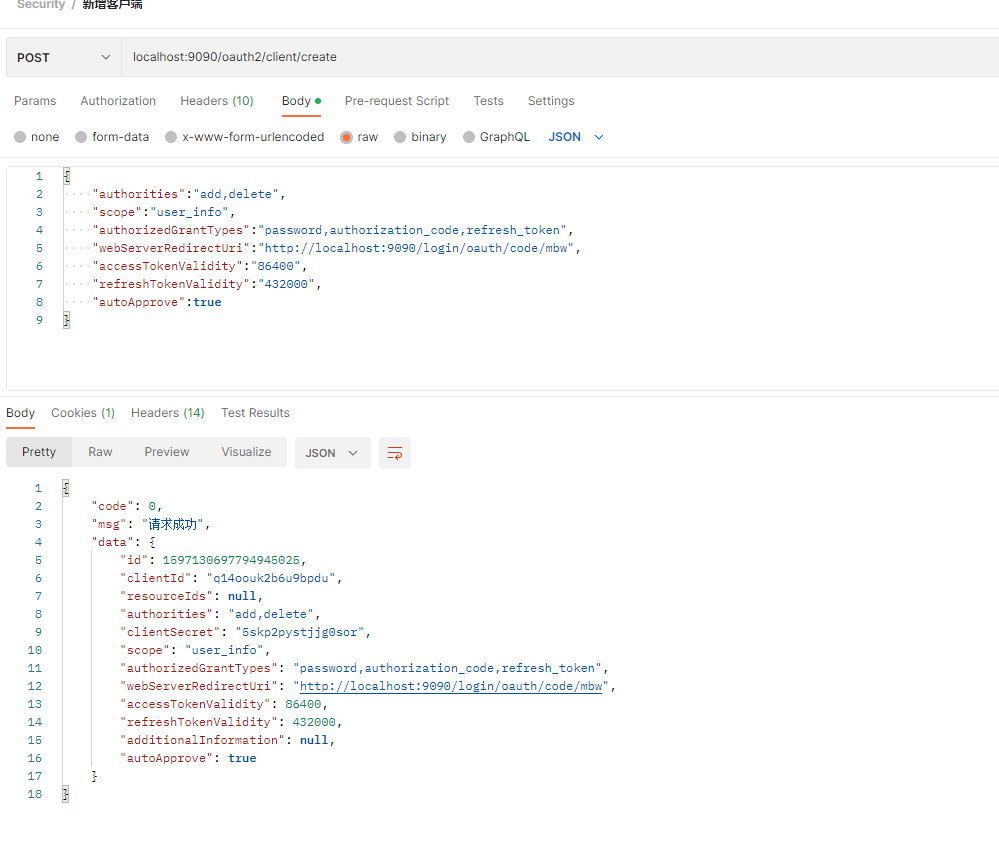Open webServerRedirectUri link in response

(451, 686)
